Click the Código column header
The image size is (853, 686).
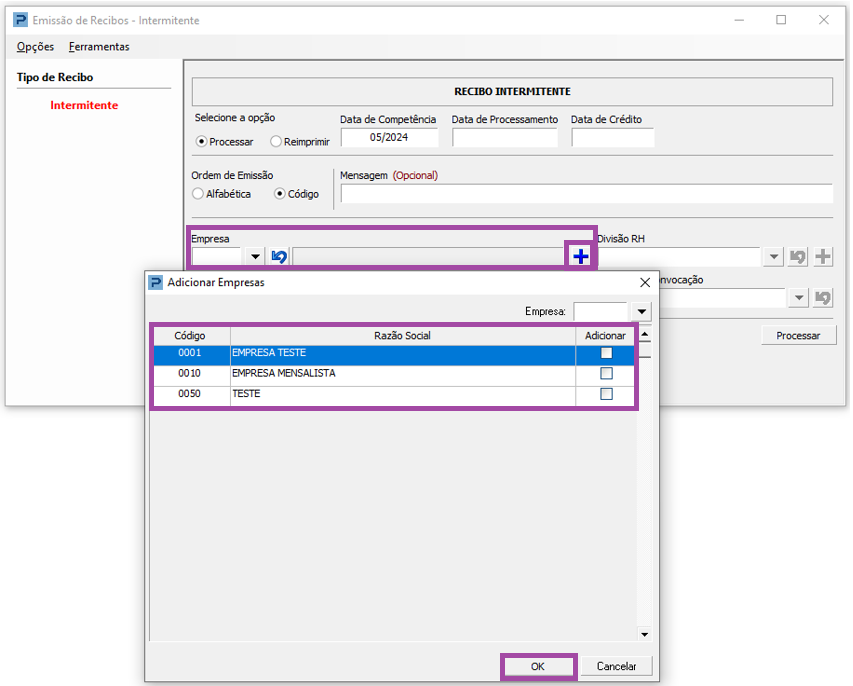(190, 336)
